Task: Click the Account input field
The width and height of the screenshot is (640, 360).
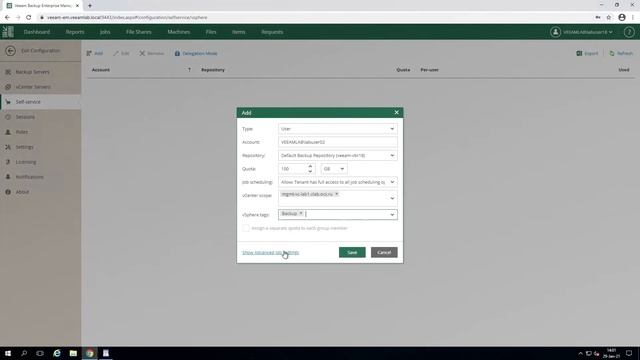Action: (338, 142)
